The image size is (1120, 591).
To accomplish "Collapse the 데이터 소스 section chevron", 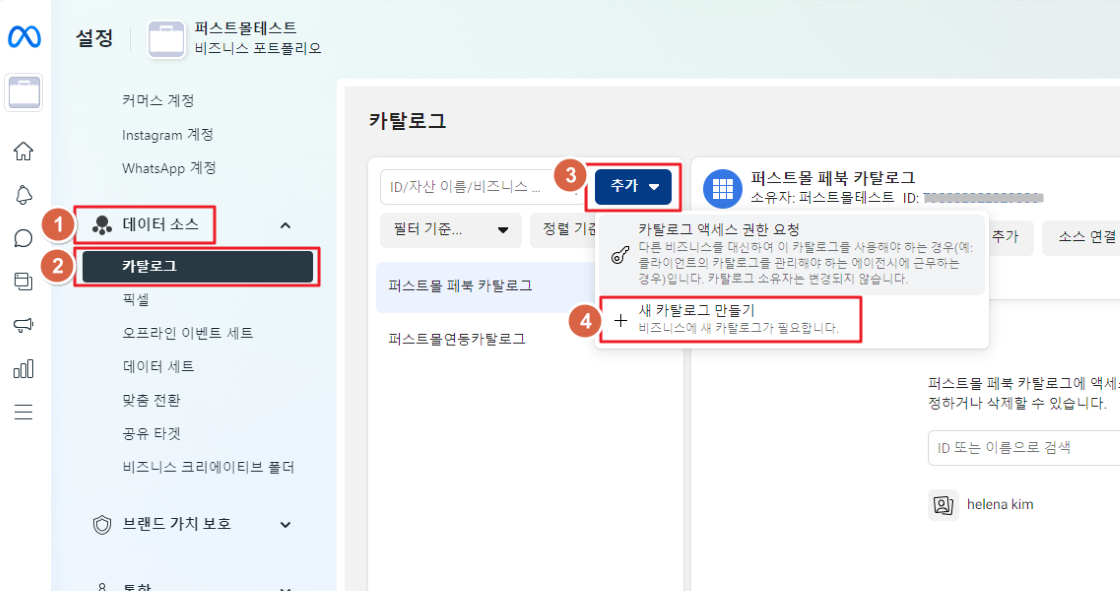I will tap(285, 225).
